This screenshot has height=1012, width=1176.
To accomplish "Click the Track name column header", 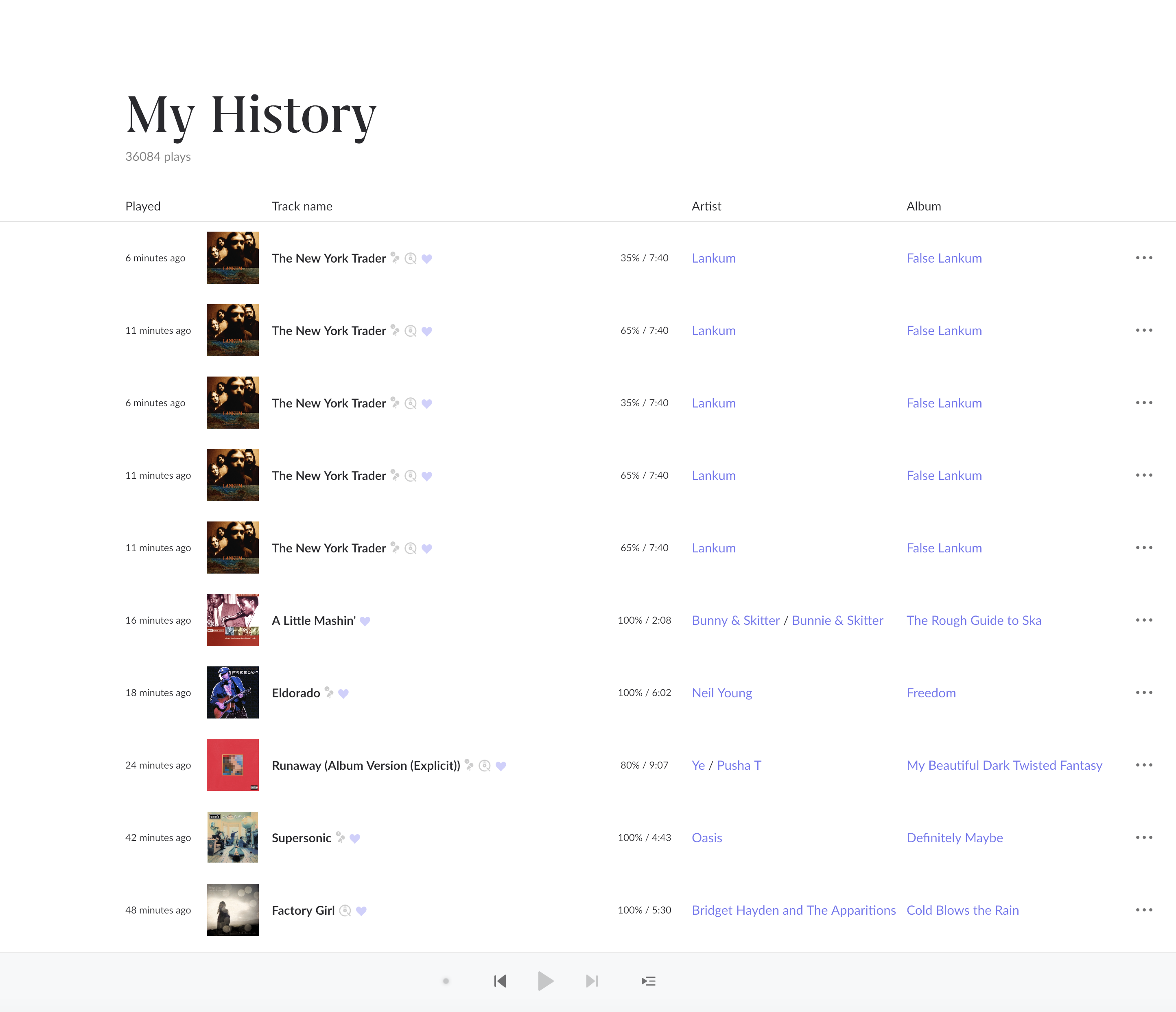I will click(x=302, y=207).
